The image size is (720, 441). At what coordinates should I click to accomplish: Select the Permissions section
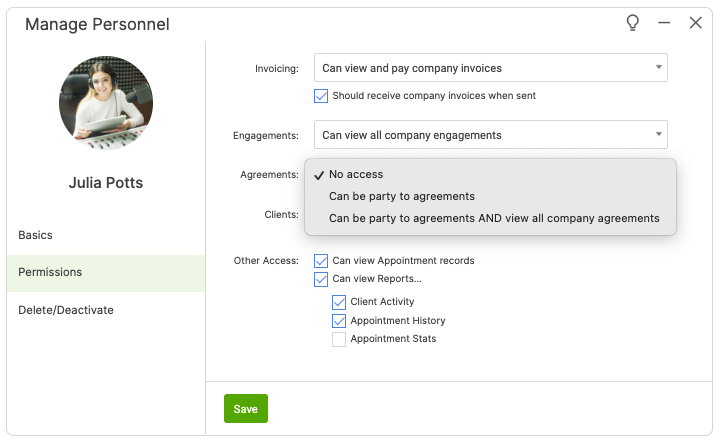50,272
